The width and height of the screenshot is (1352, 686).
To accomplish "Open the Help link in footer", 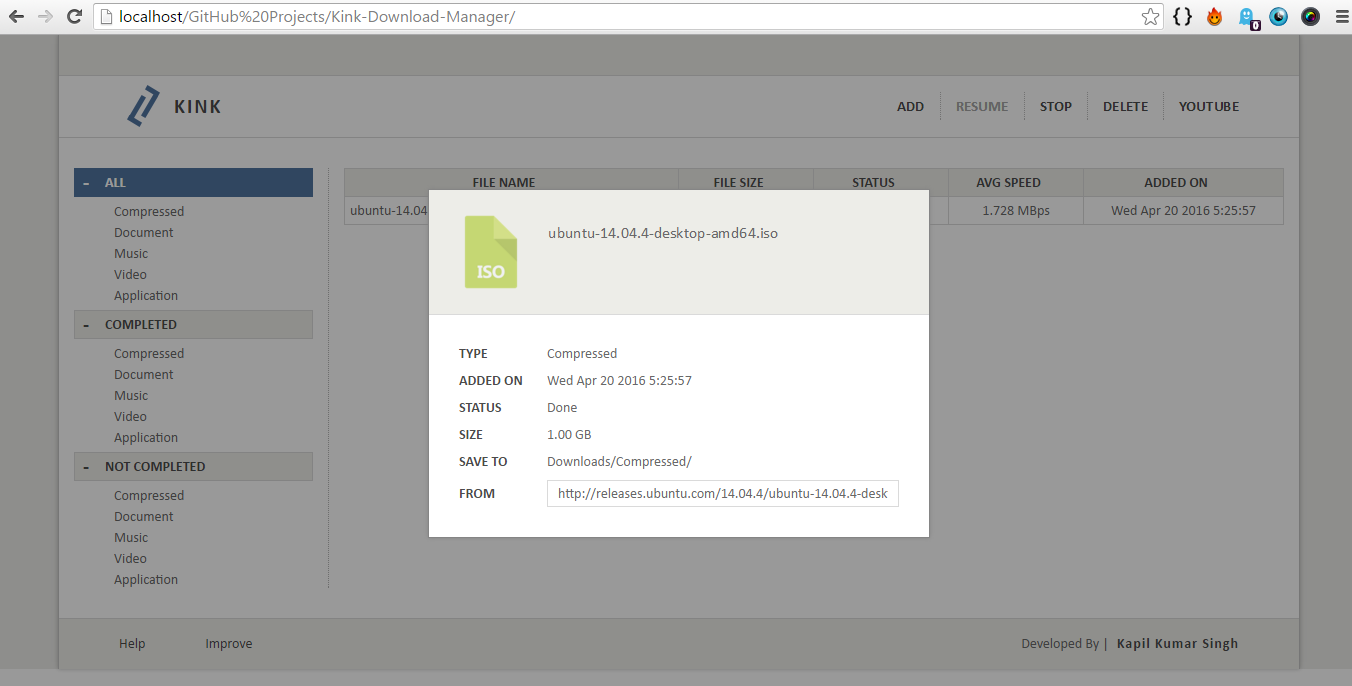I will (x=132, y=643).
